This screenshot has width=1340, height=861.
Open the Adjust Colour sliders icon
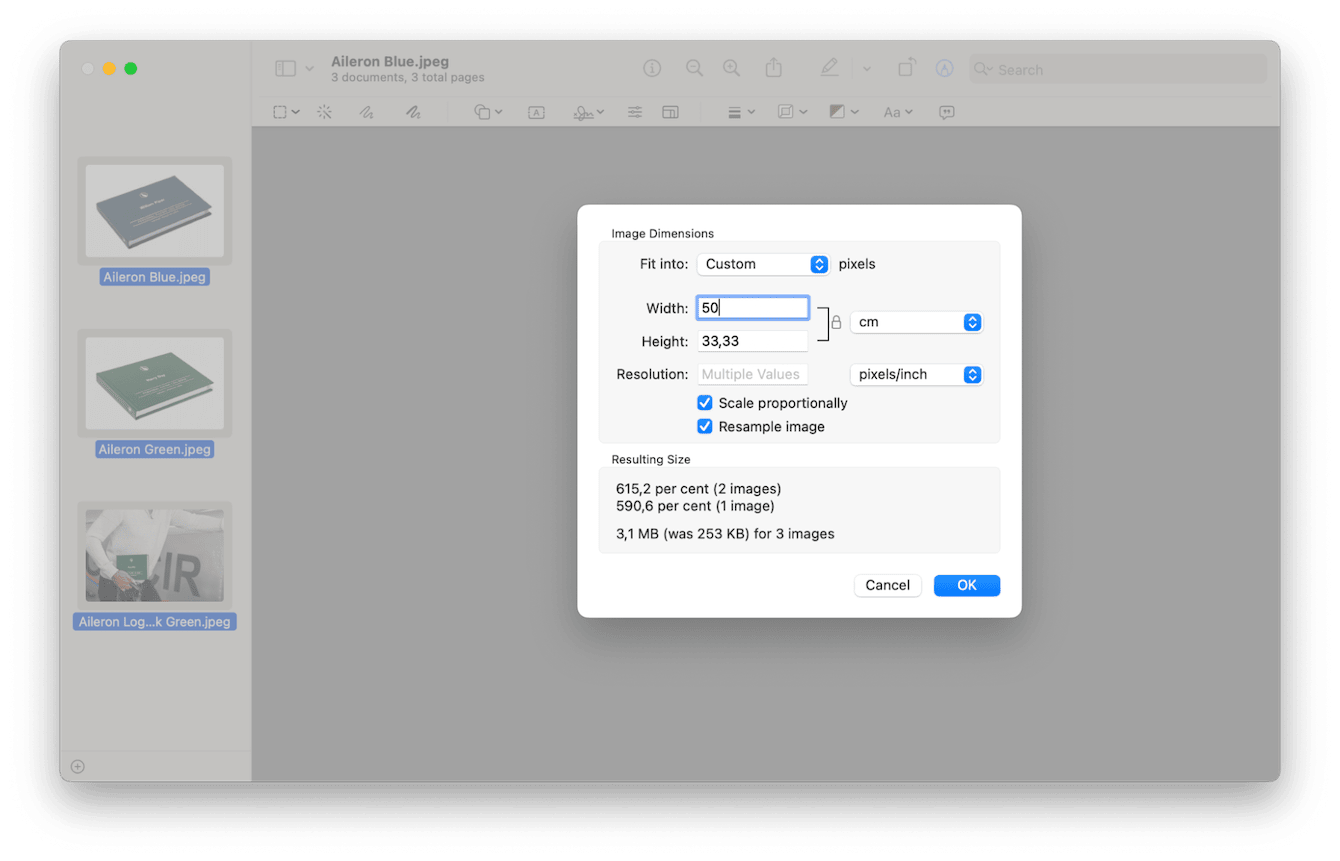635,113
